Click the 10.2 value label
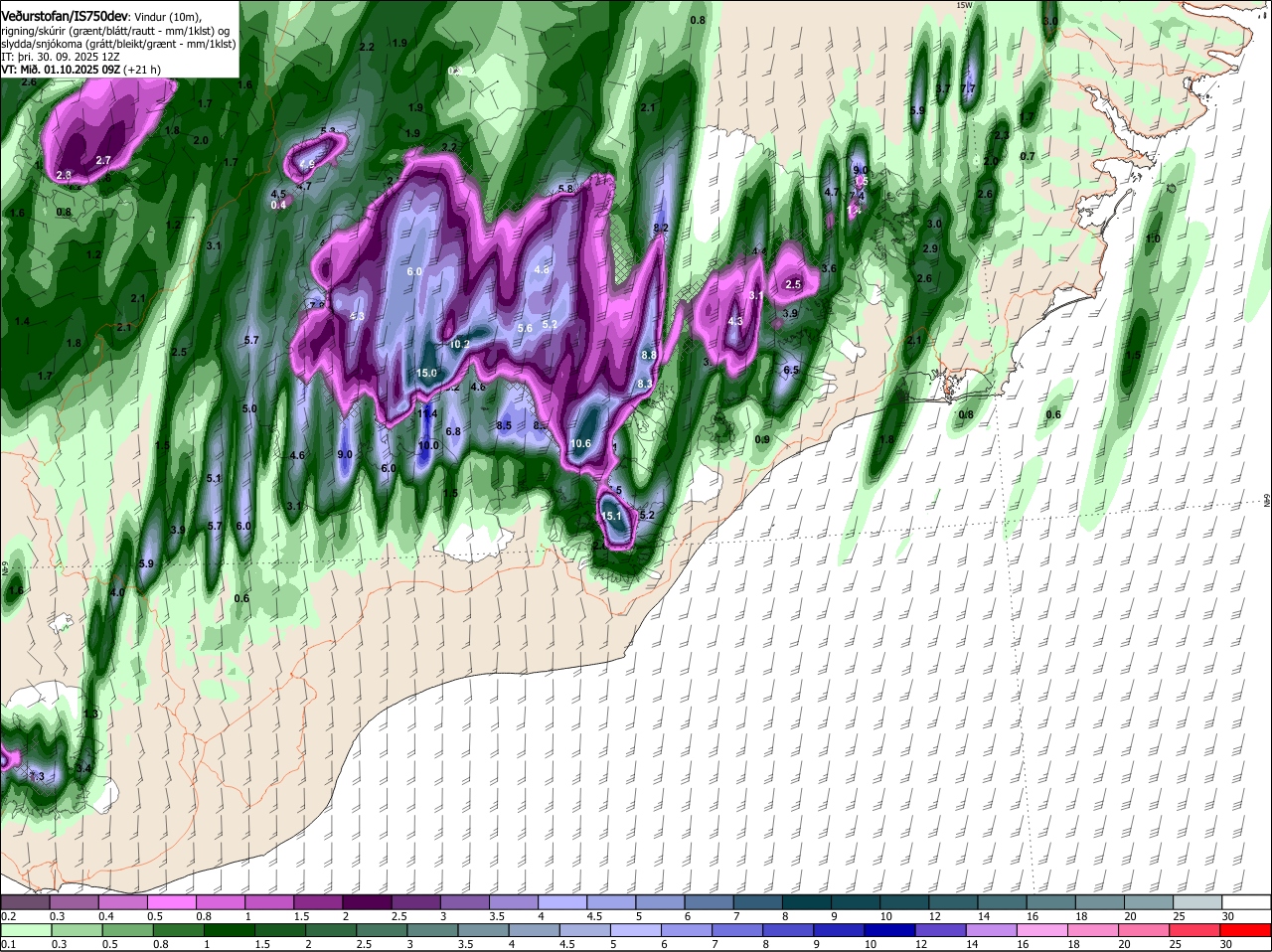 pos(459,344)
